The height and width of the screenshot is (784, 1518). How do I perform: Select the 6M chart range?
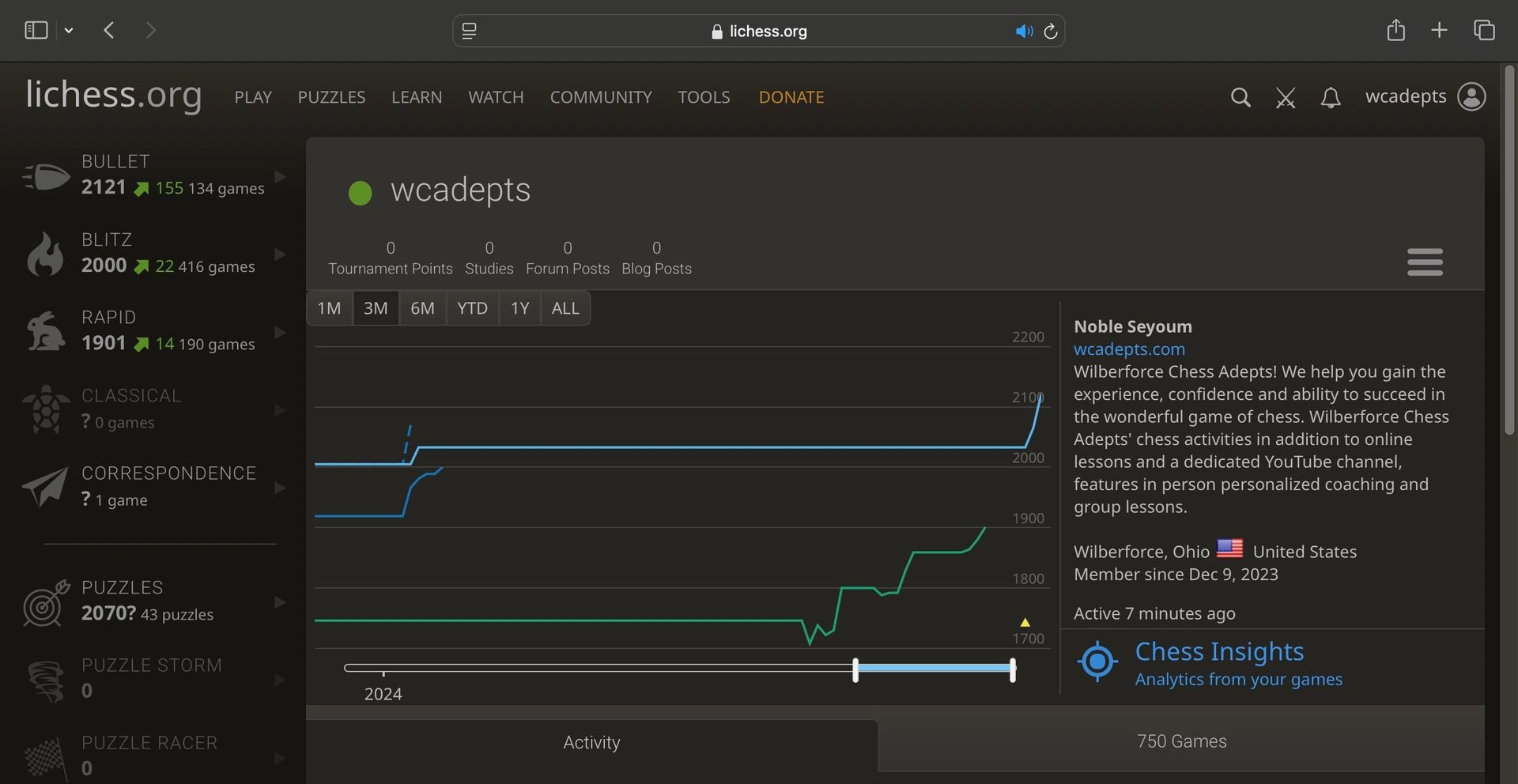pos(422,308)
